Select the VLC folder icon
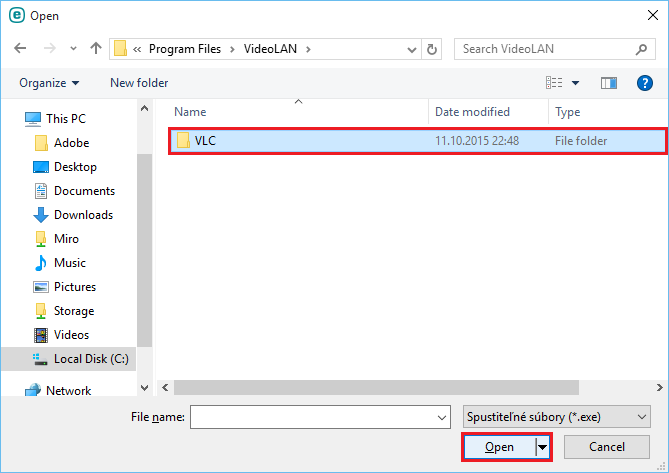Image resolution: width=669 pixels, height=473 pixels. (183, 141)
